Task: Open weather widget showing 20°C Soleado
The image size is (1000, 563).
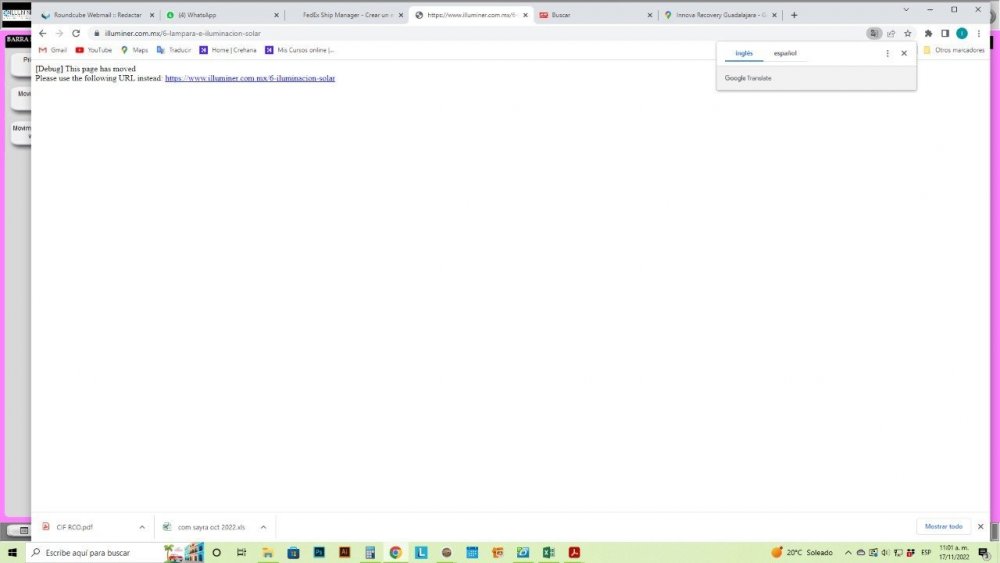Action: 802,553
